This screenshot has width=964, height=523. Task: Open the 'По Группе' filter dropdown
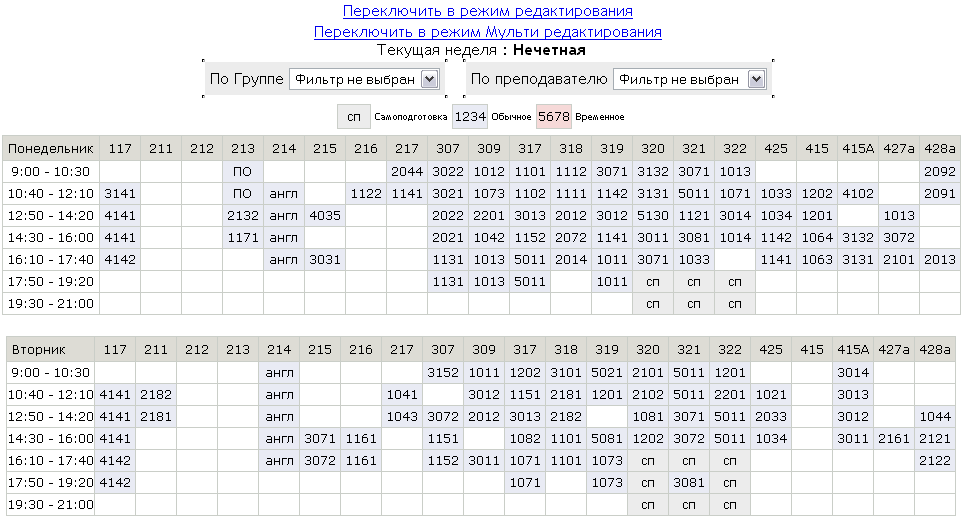[363, 79]
